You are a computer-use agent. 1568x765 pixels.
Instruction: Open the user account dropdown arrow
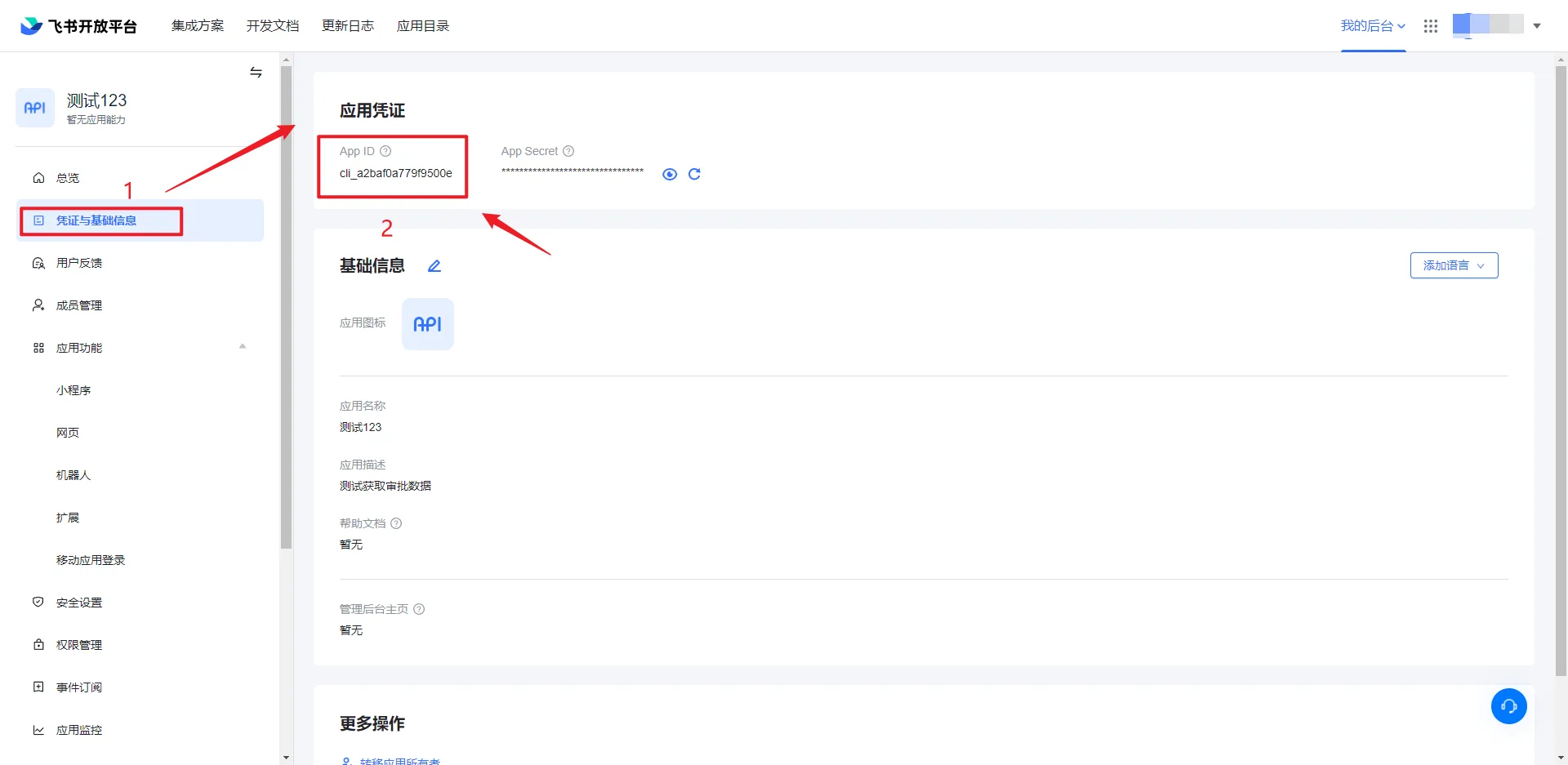click(1537, 26)
